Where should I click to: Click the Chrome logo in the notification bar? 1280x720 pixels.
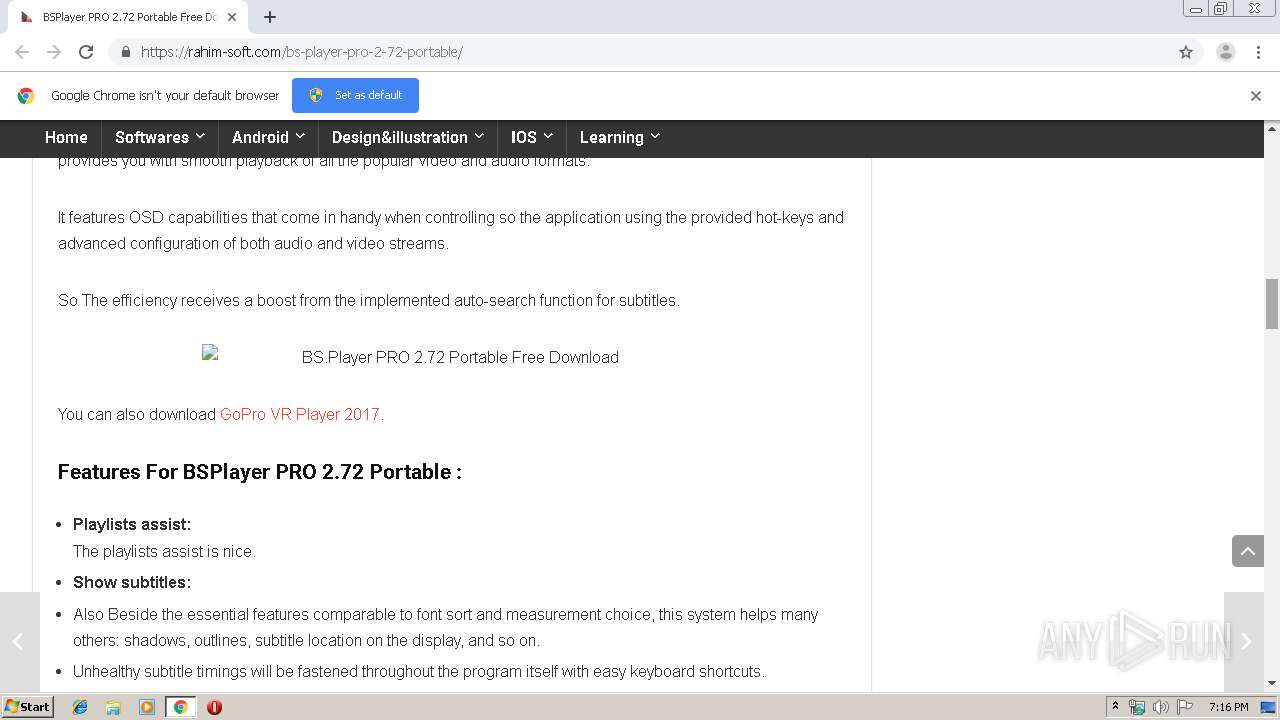click(x=26, y=96)
